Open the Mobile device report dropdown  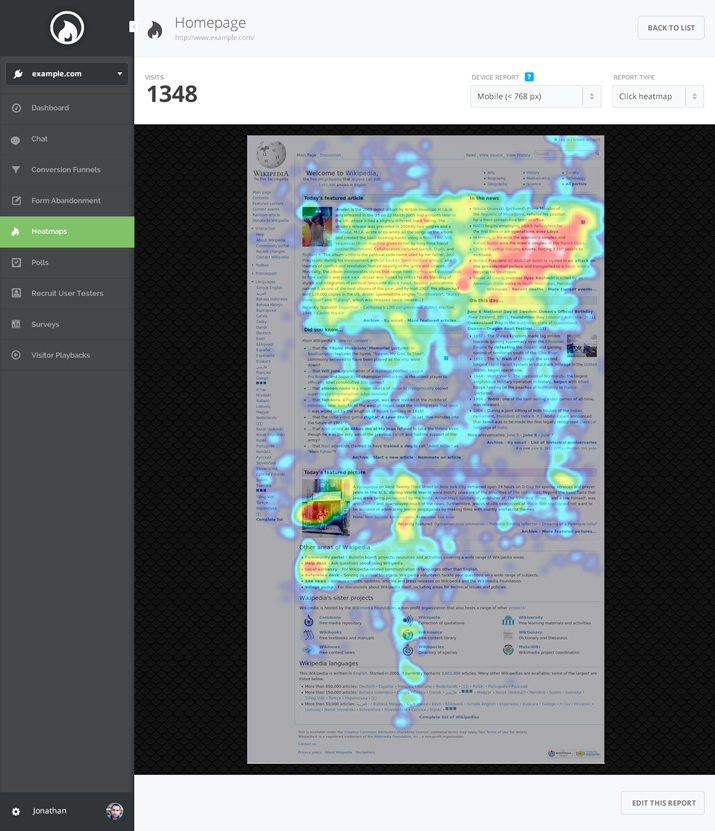pos(535,96)
